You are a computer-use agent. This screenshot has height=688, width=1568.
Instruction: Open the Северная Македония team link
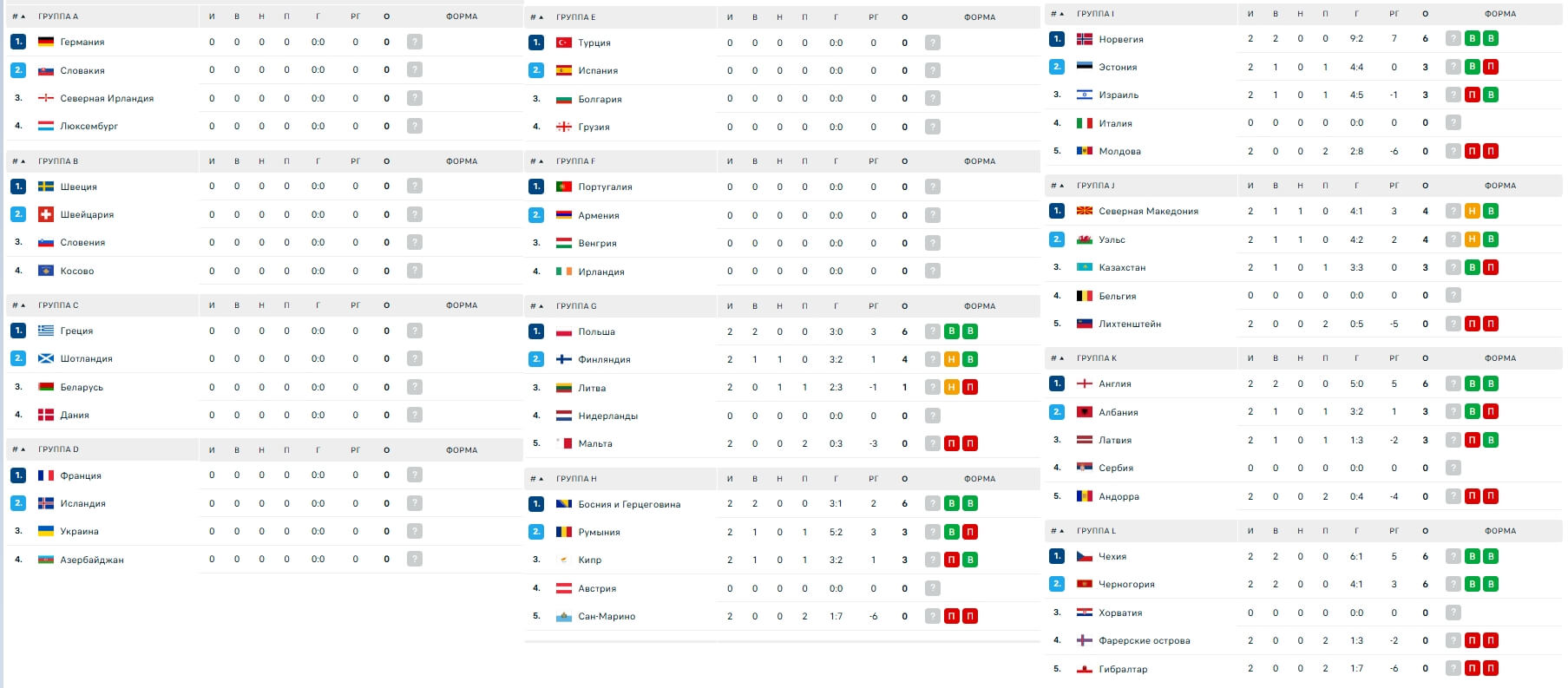pos(1148,211)
